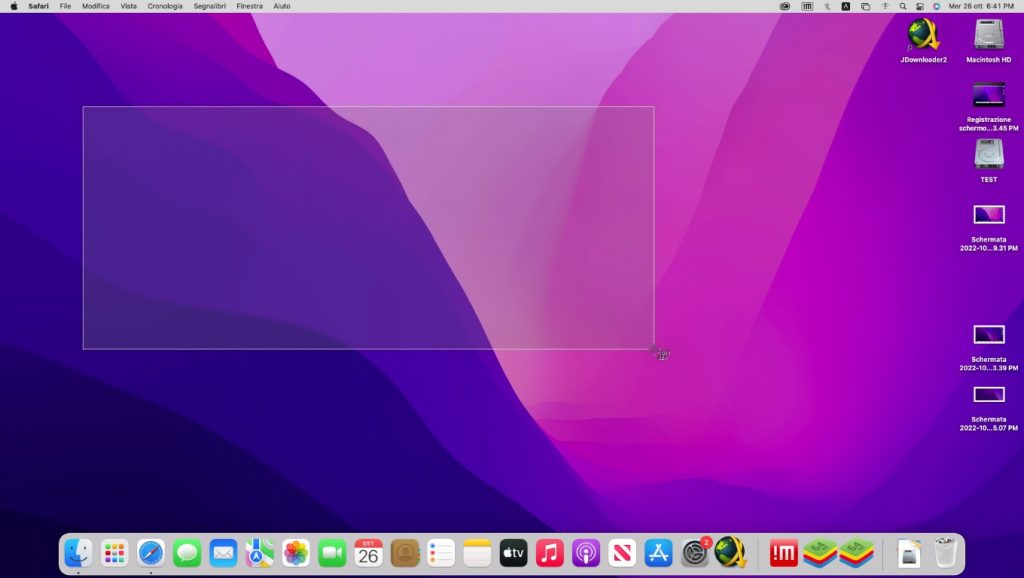Image resolution: width=1024 pixels, height=578 pixels.
Task: Open the Apple menu
Action: tap(14, 6)
